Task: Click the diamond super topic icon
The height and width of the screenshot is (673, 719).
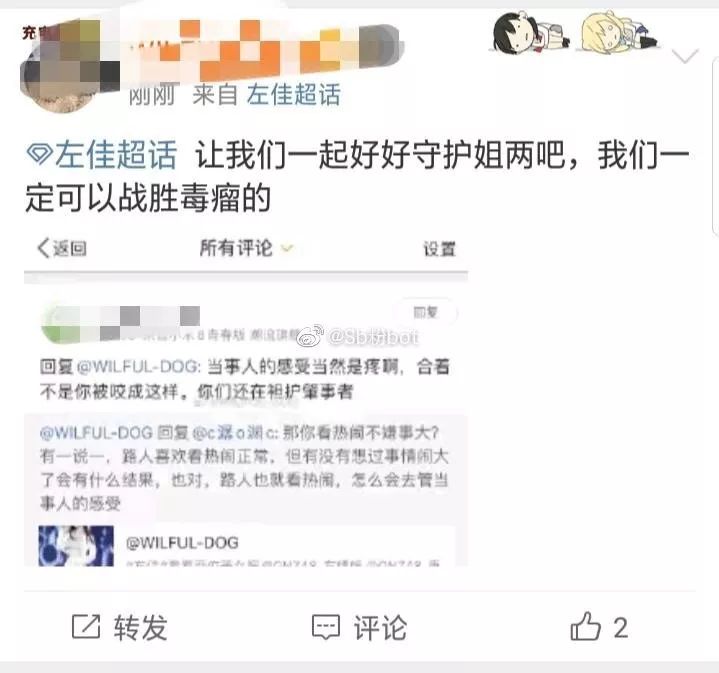Action: (39, 154)
